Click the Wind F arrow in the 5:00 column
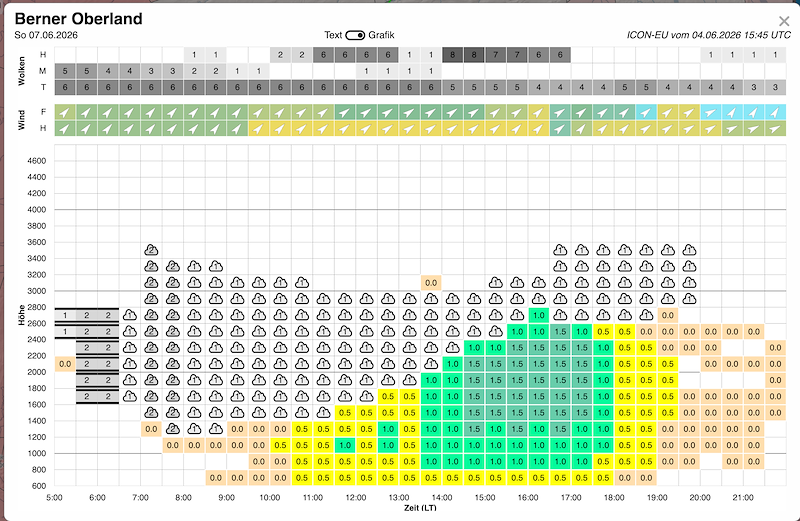Image resolution: width=800 pixels, height=521 pixels. pyautogui.click(x=65, y=112)
